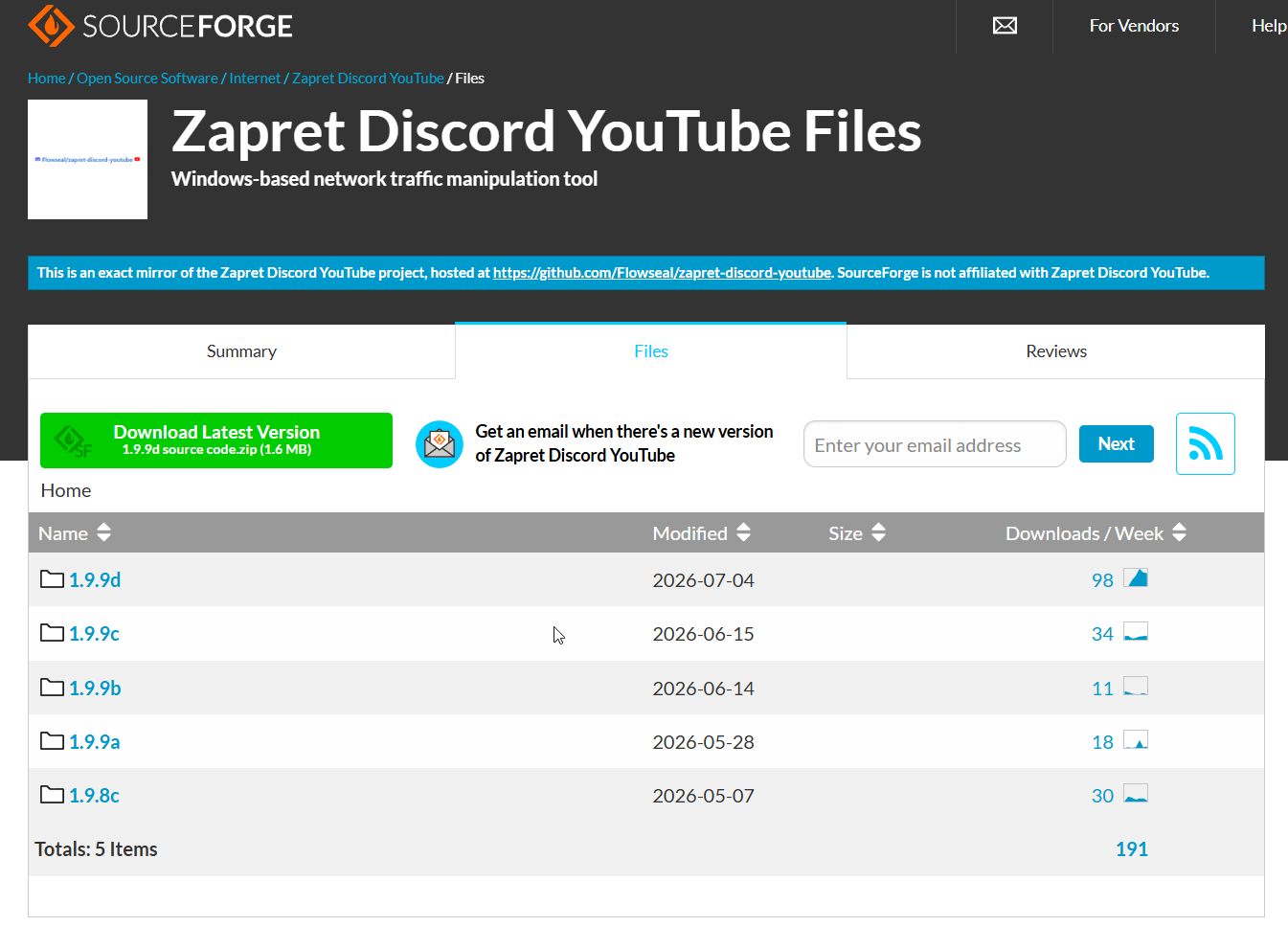Open the 1.9.9c folder link
This screenshot has height=949, width=1288.
click(x=94, y=633)
